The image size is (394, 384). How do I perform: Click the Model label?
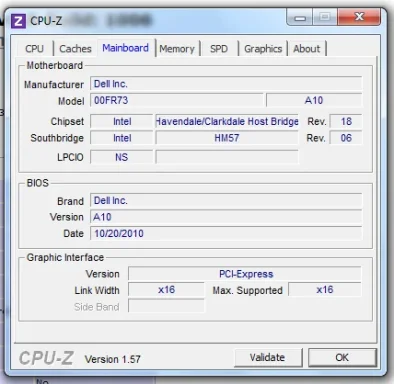pos(71,101)
